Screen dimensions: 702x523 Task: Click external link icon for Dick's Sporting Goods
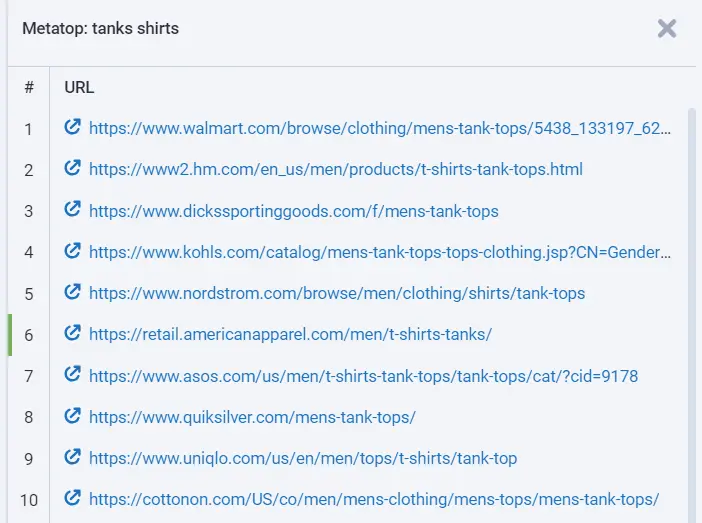pyautogui.click(x=72, y=210)
